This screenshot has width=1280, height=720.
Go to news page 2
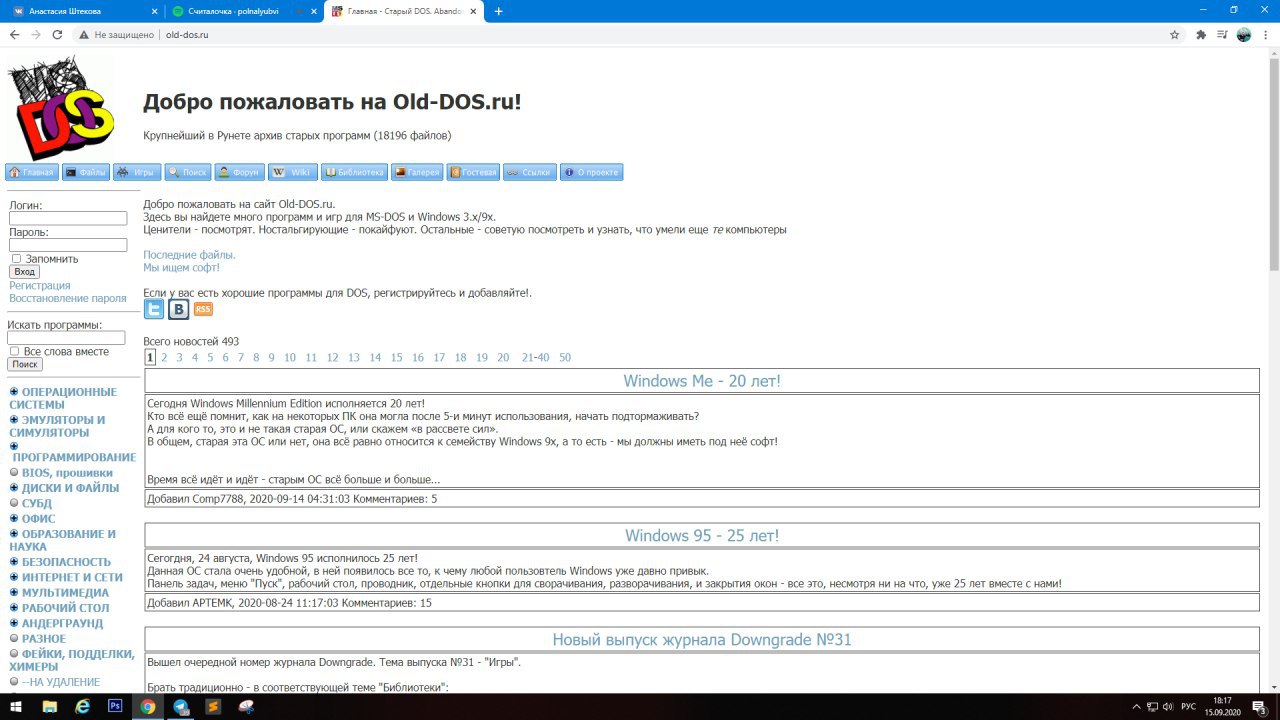click(x=164, y=357)
